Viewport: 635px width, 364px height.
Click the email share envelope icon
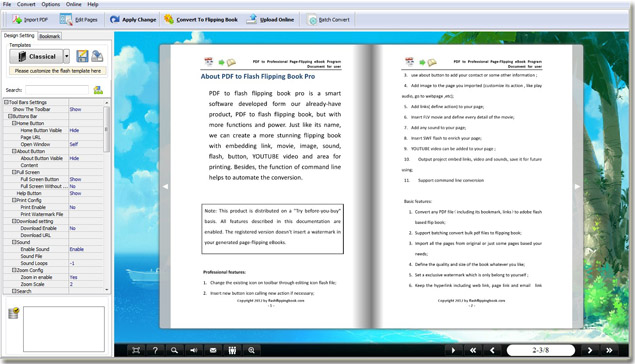213,350
